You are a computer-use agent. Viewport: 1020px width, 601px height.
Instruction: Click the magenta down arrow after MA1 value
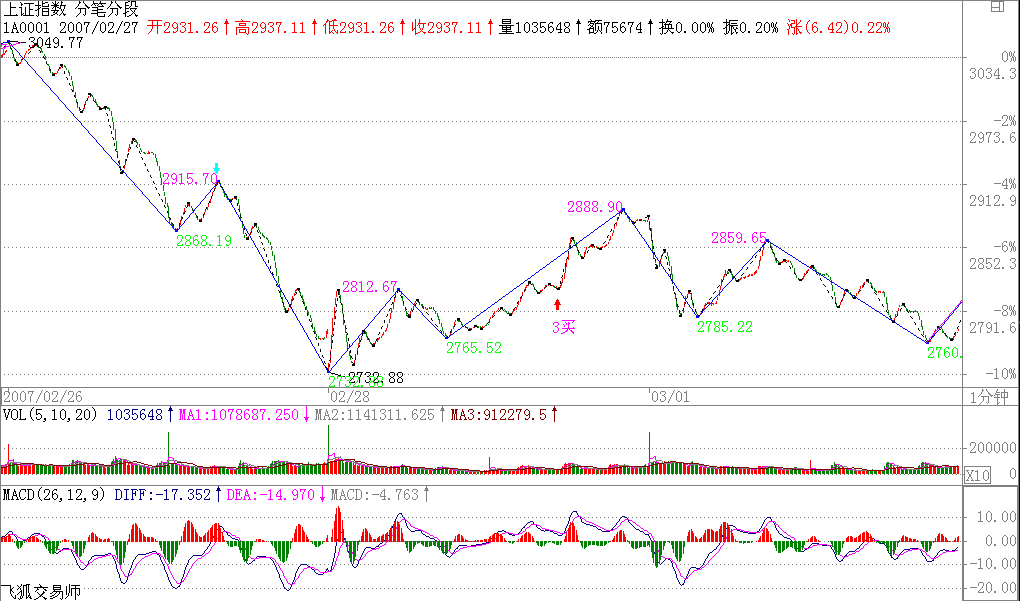click(305, 414)
